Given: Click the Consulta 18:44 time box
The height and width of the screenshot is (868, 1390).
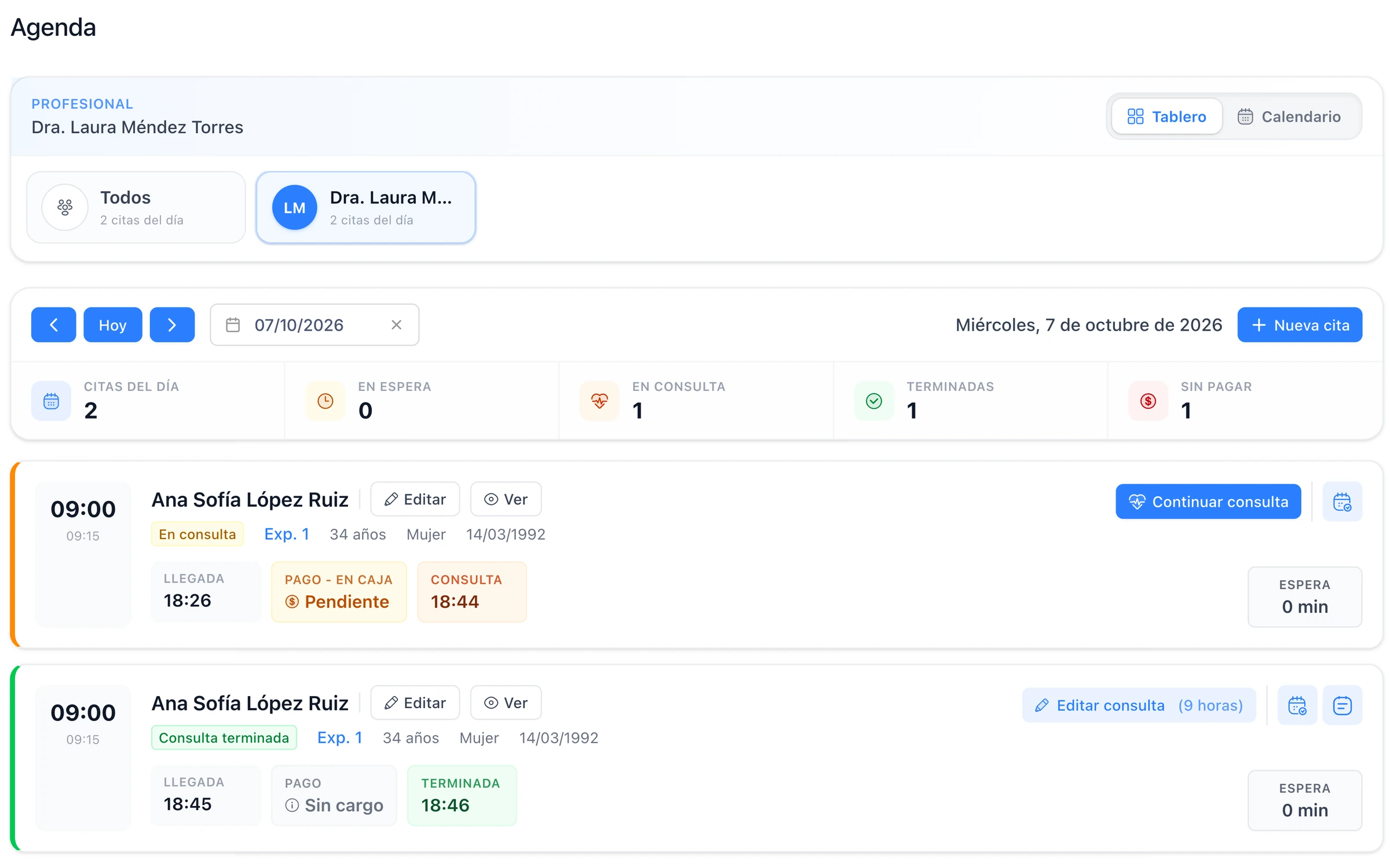Looking at the screenshot, I should click(472, 592).
